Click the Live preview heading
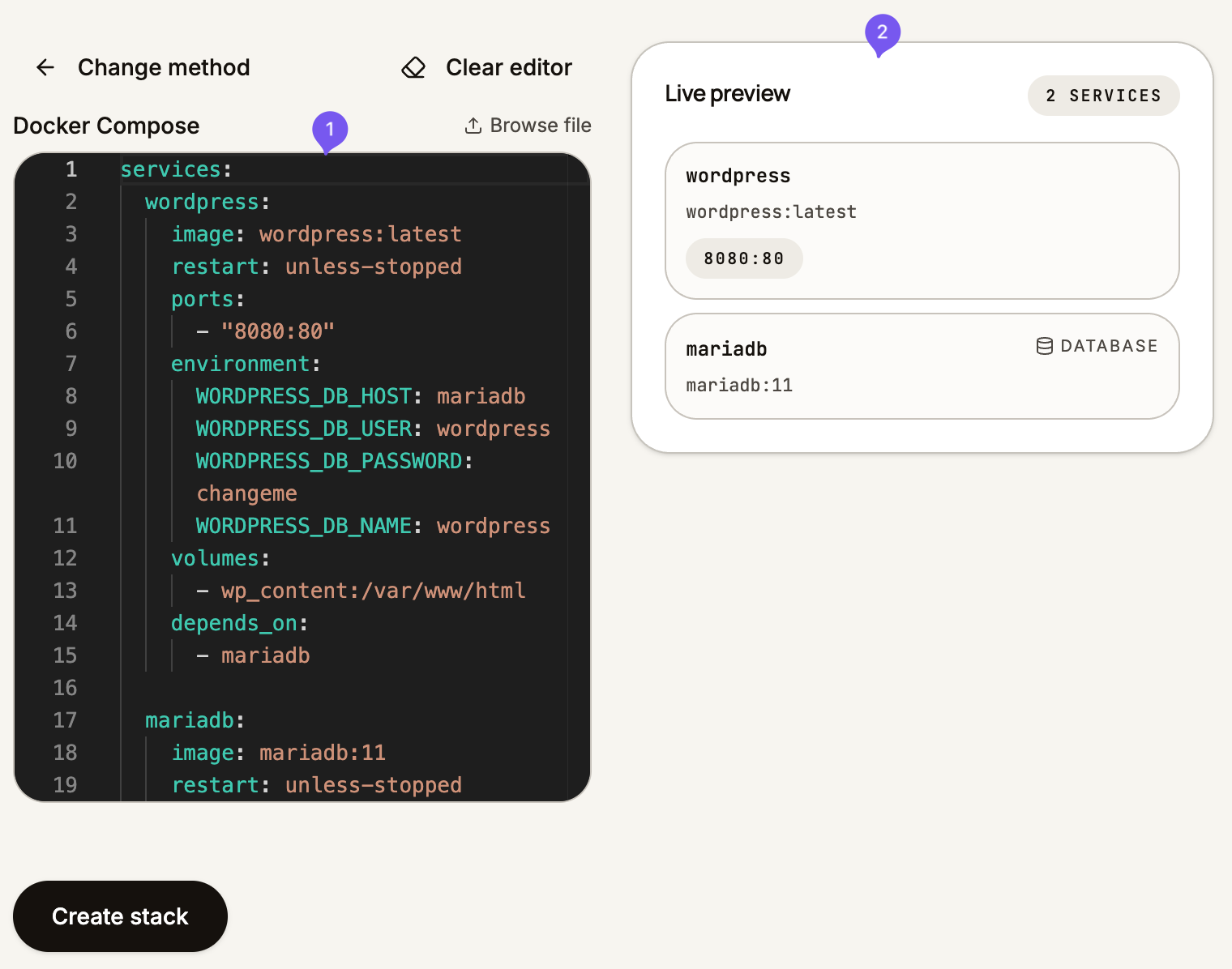The image size is (1232, 969). (727, 94)
